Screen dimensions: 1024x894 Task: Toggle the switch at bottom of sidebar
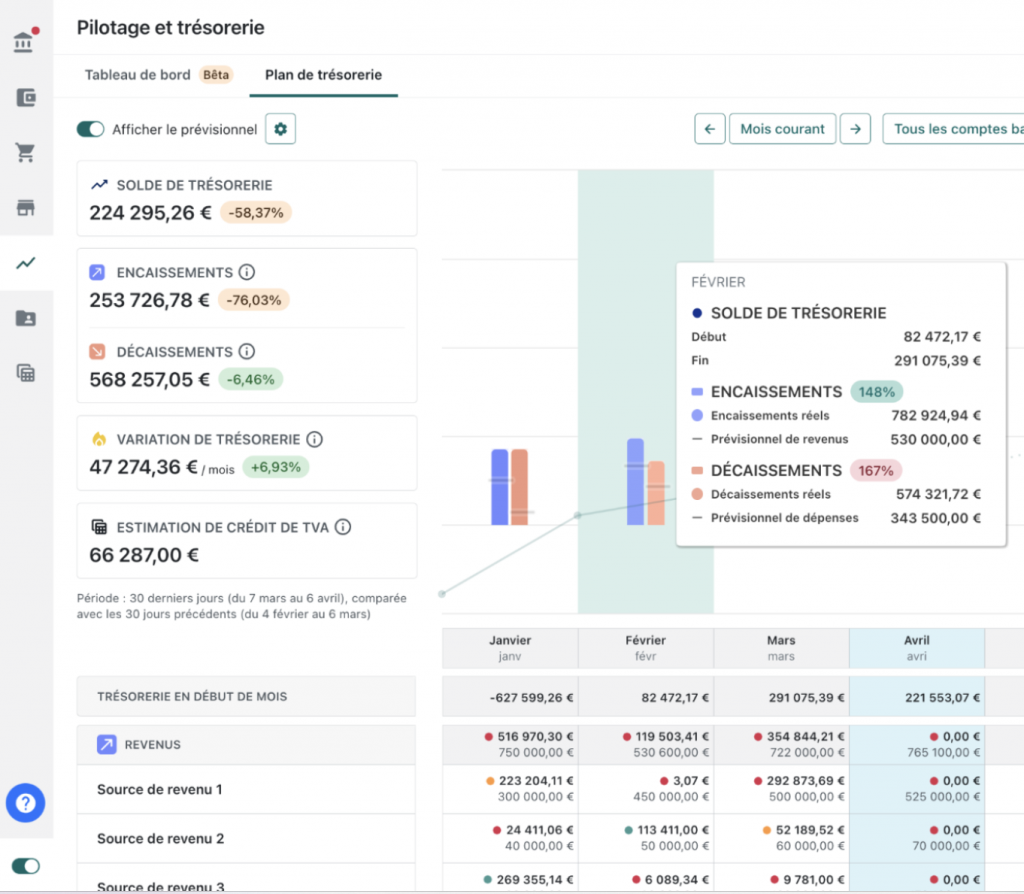pos(26,866)
